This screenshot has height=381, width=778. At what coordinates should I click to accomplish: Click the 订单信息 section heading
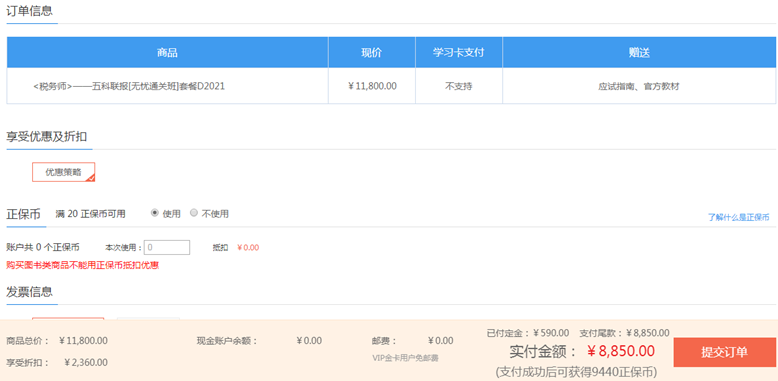[29, 11]
